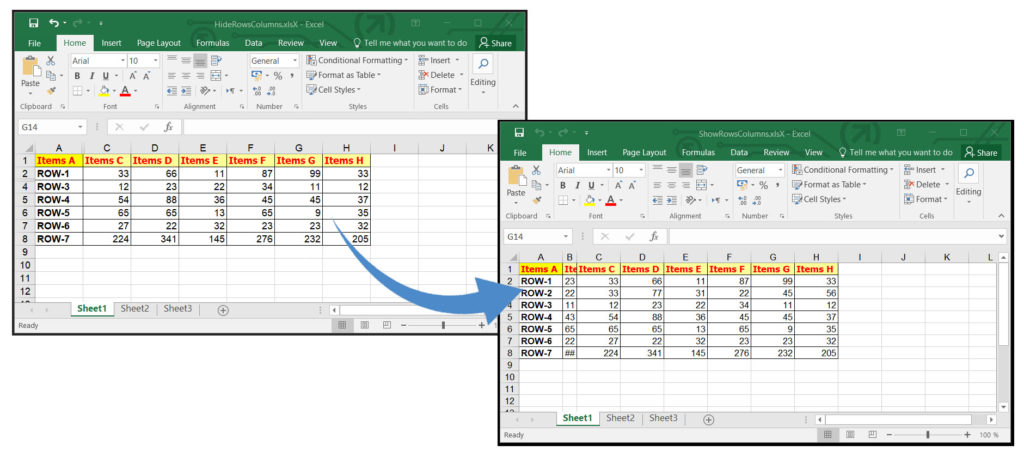Click Undo arrow in HideRowsColumns window
Viewport: 1024px width, 457px height.
click(54, 23)
